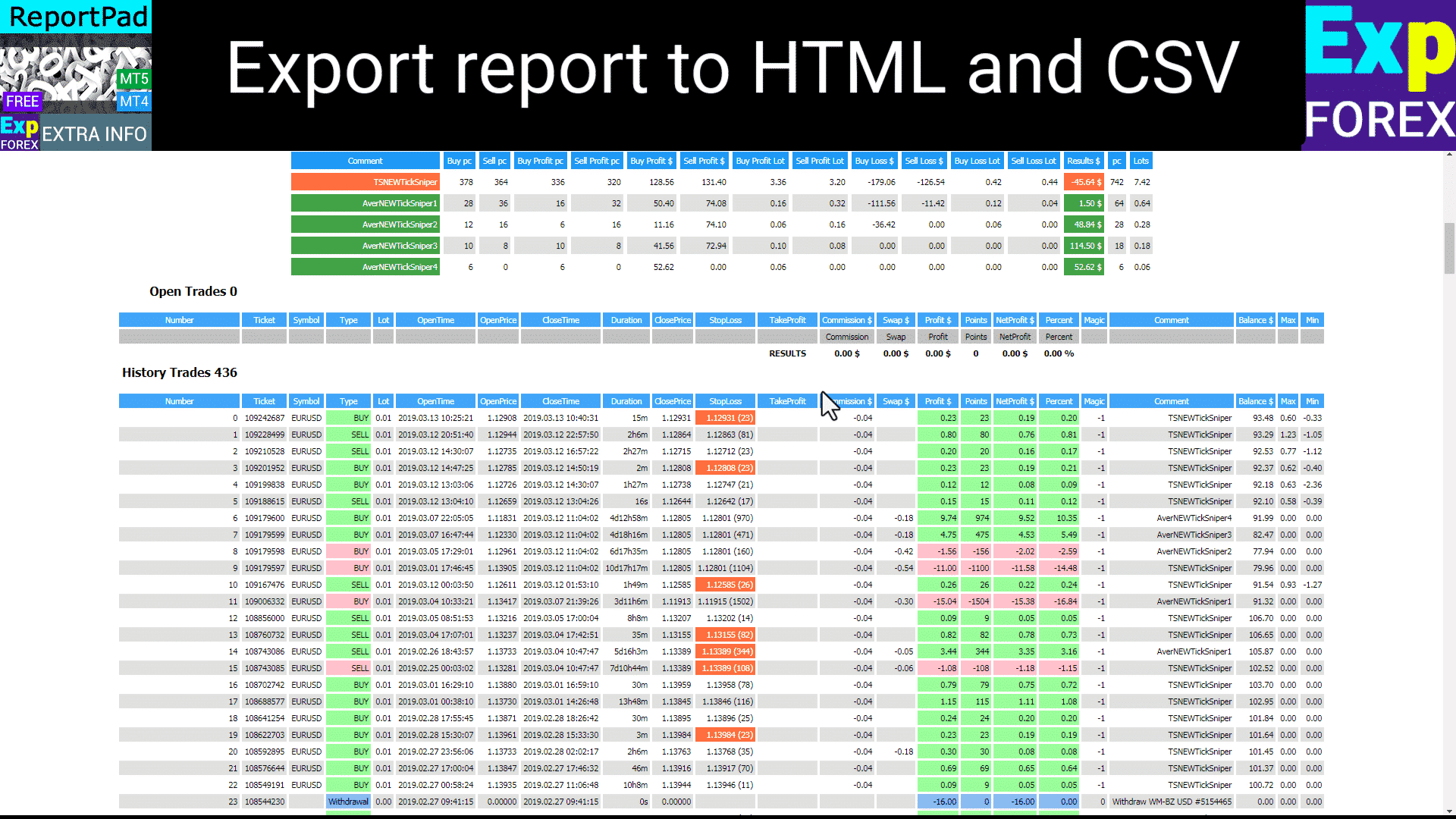Click the MT4 badge icon
Screen dimensions: 1456x819
[x=133, y=102]
